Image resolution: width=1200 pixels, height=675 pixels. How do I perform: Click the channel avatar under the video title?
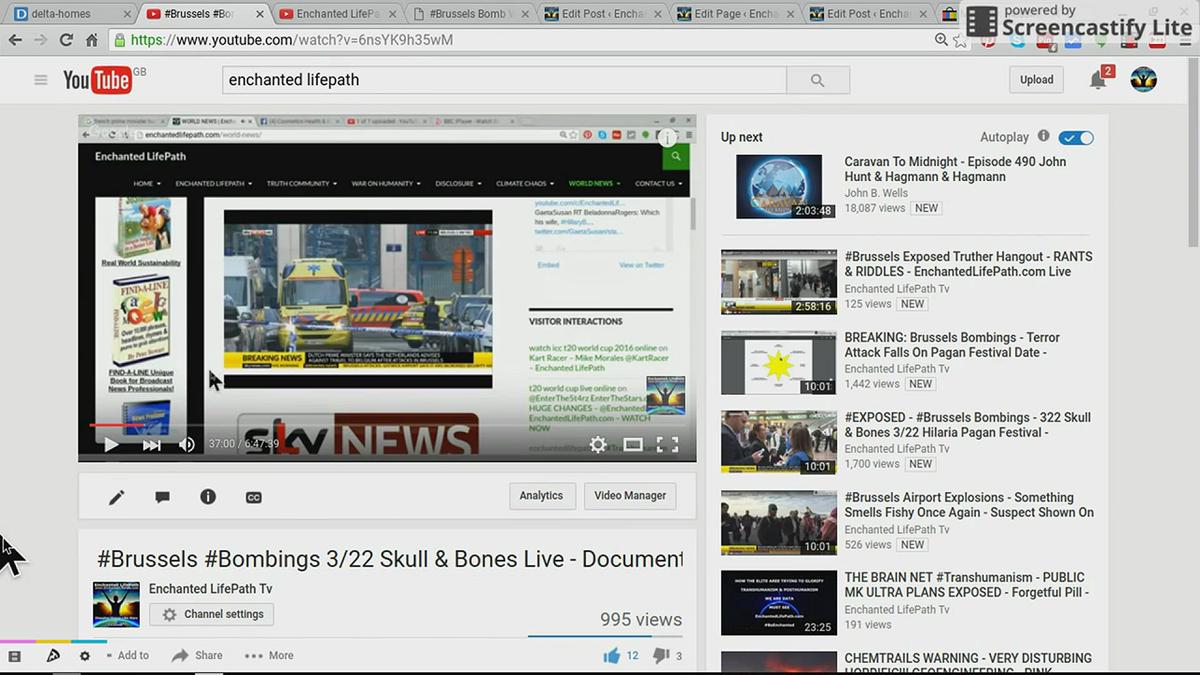[116, 604]
